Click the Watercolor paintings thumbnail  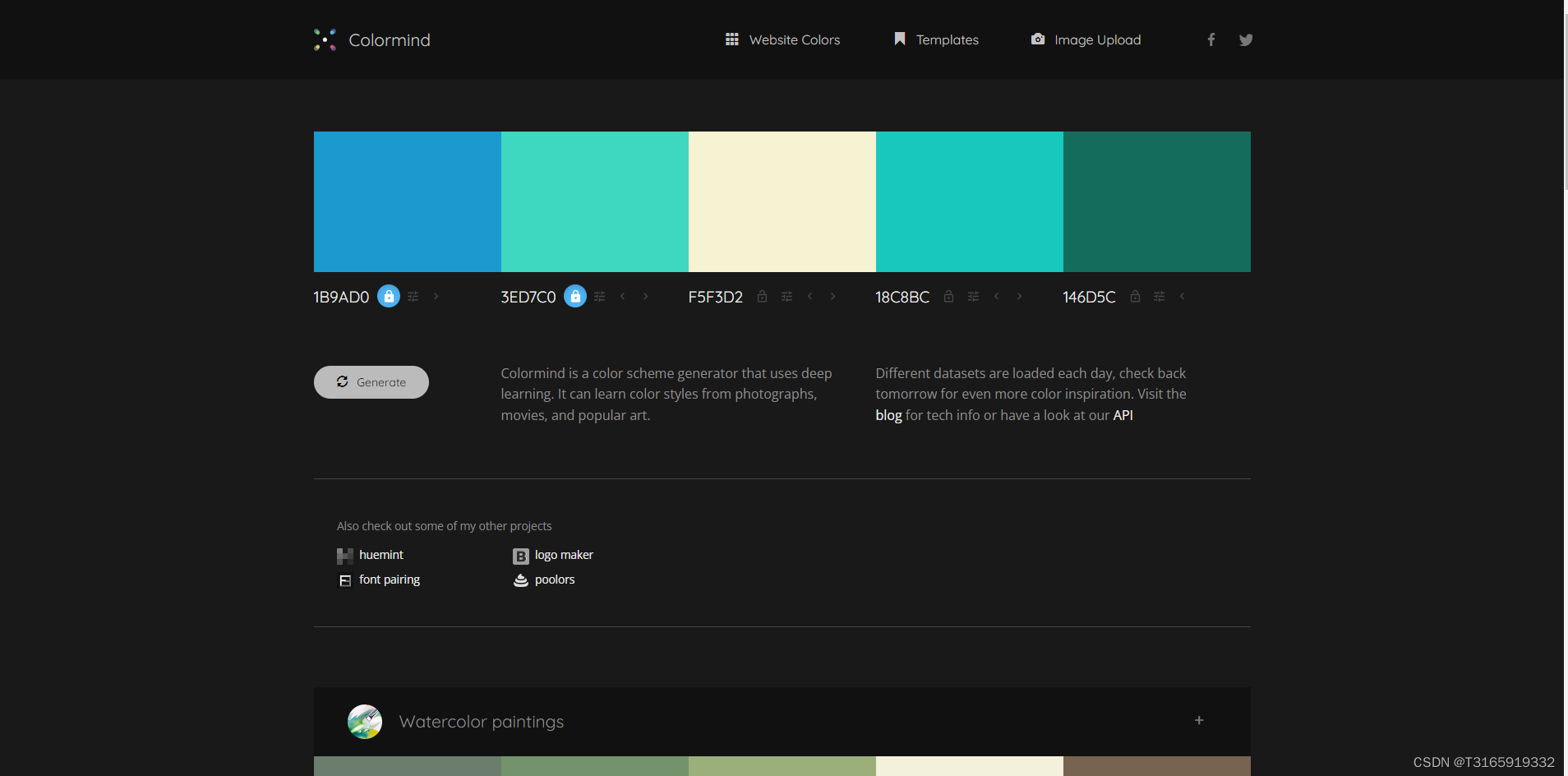(x=365, y=722)
